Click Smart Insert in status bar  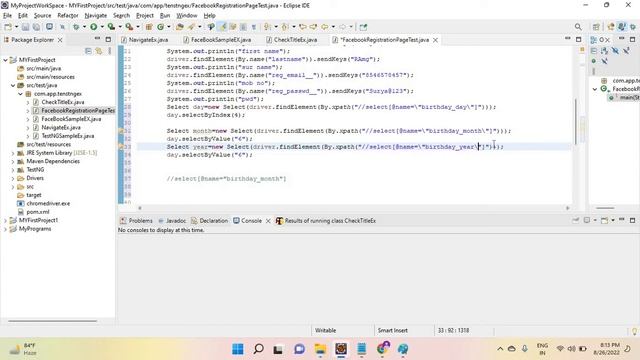393,331
